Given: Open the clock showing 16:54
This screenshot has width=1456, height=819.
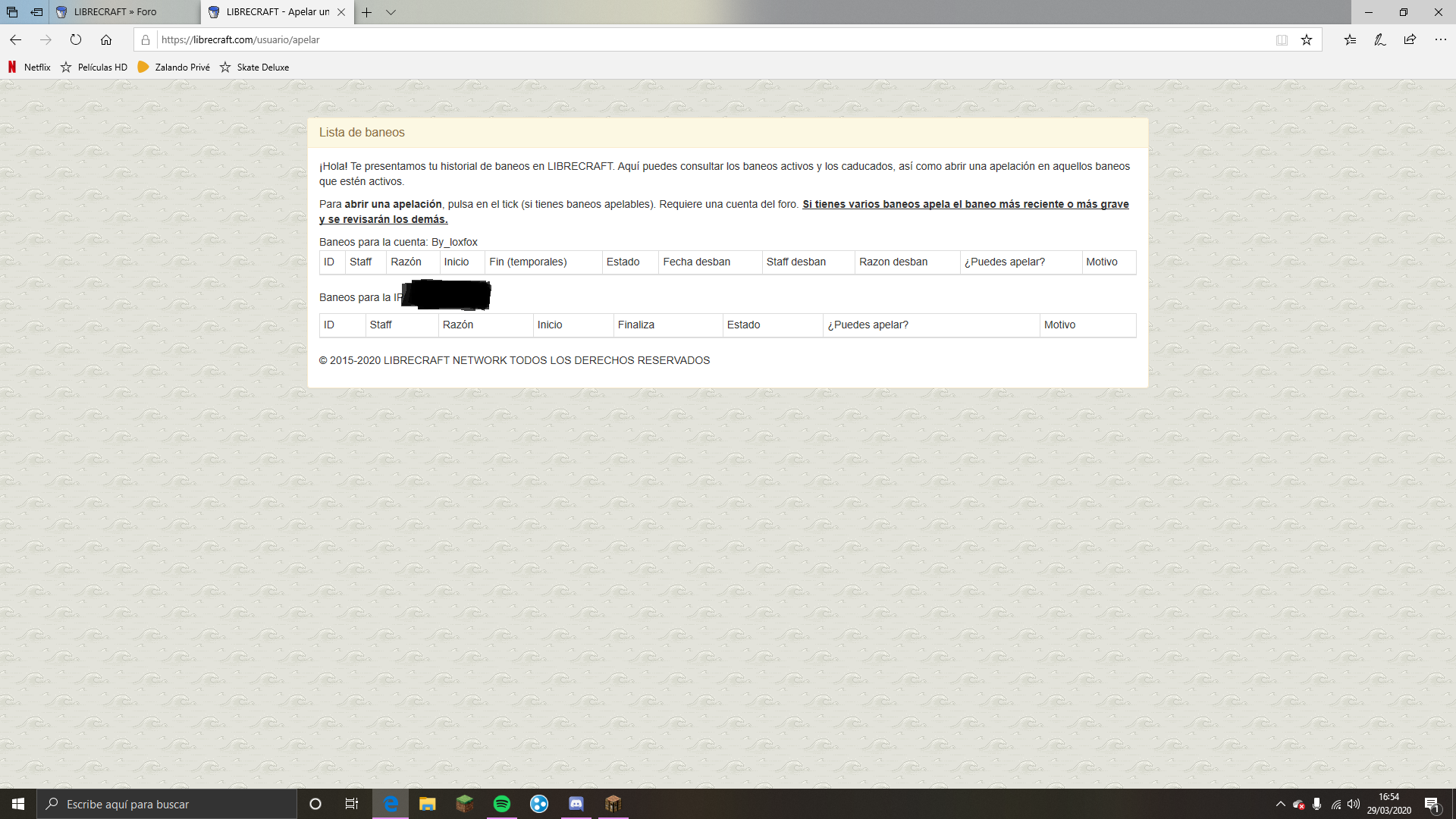Looking at the screenshot, I should pyautogui.click(x=1389, y=804).
